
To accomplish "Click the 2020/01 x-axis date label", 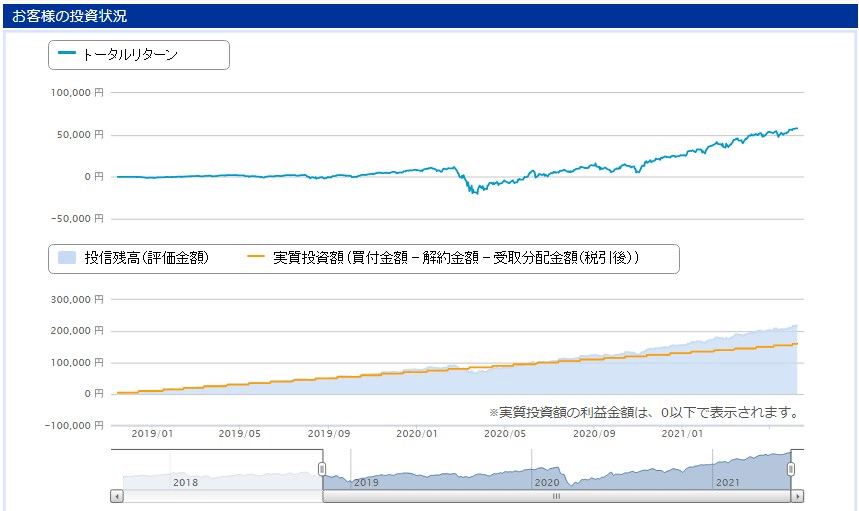I will click(x=417, y=434).
